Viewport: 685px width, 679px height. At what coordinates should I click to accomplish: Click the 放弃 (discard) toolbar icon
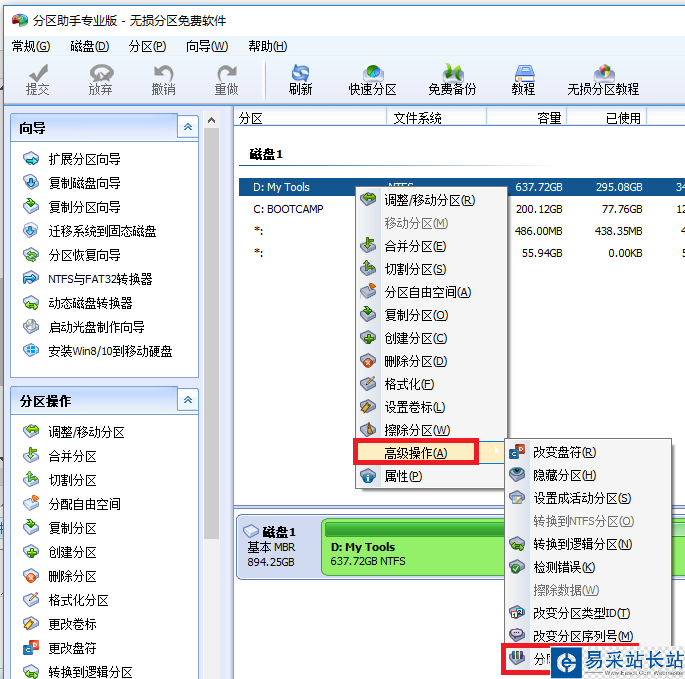click(100, 80)
